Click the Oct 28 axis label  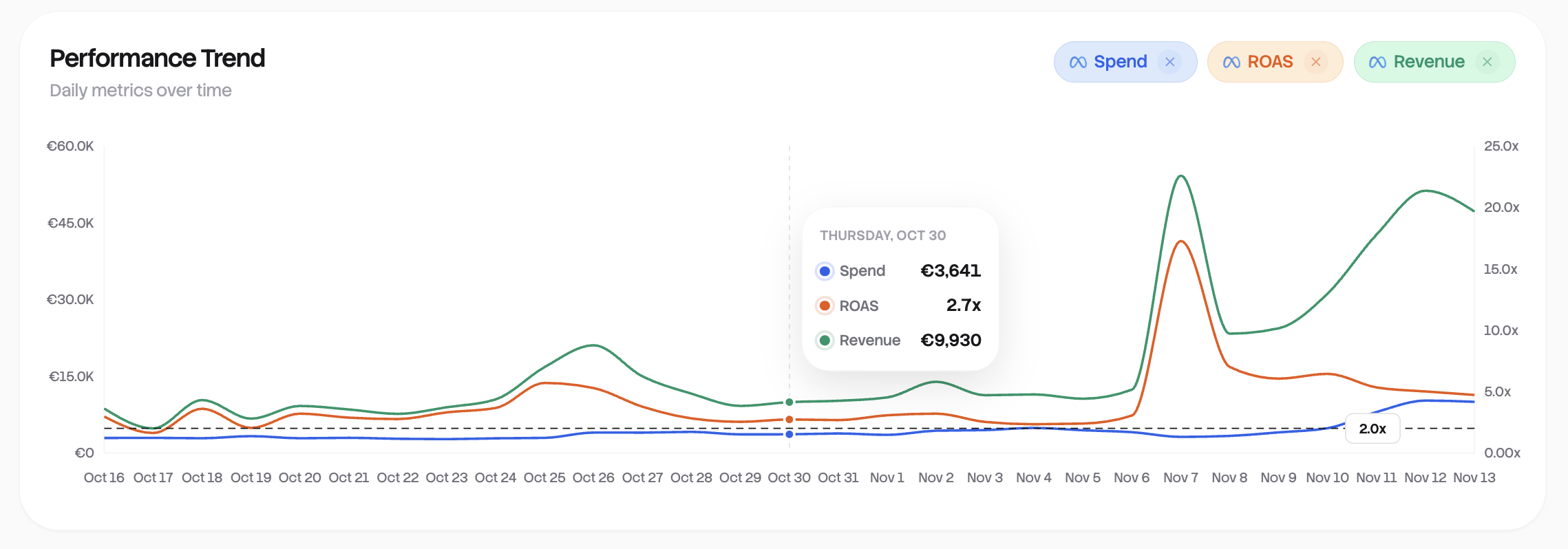691,477
